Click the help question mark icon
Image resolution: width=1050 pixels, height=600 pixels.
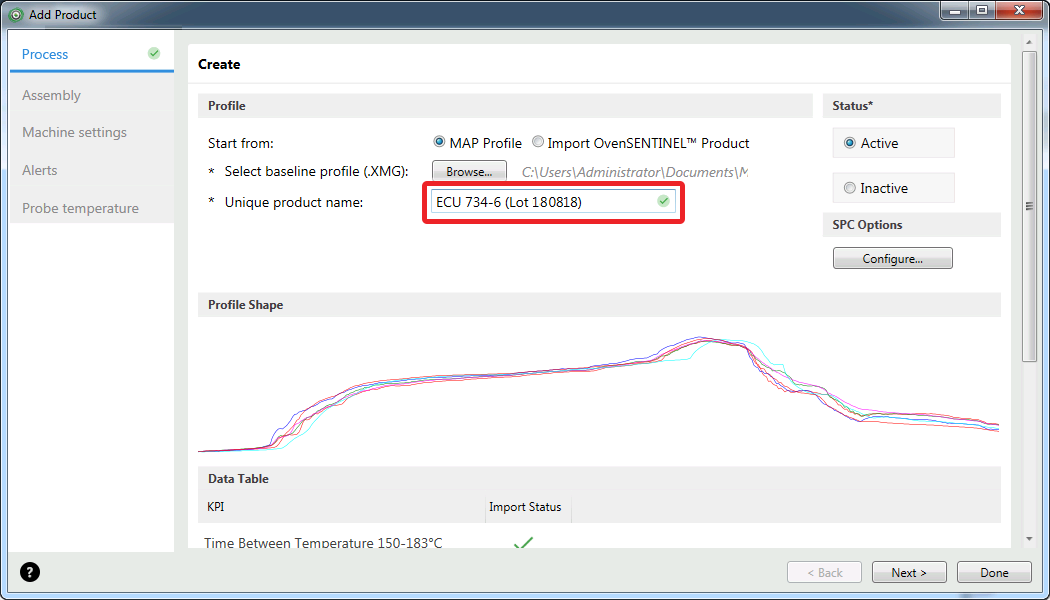[30, 572]
